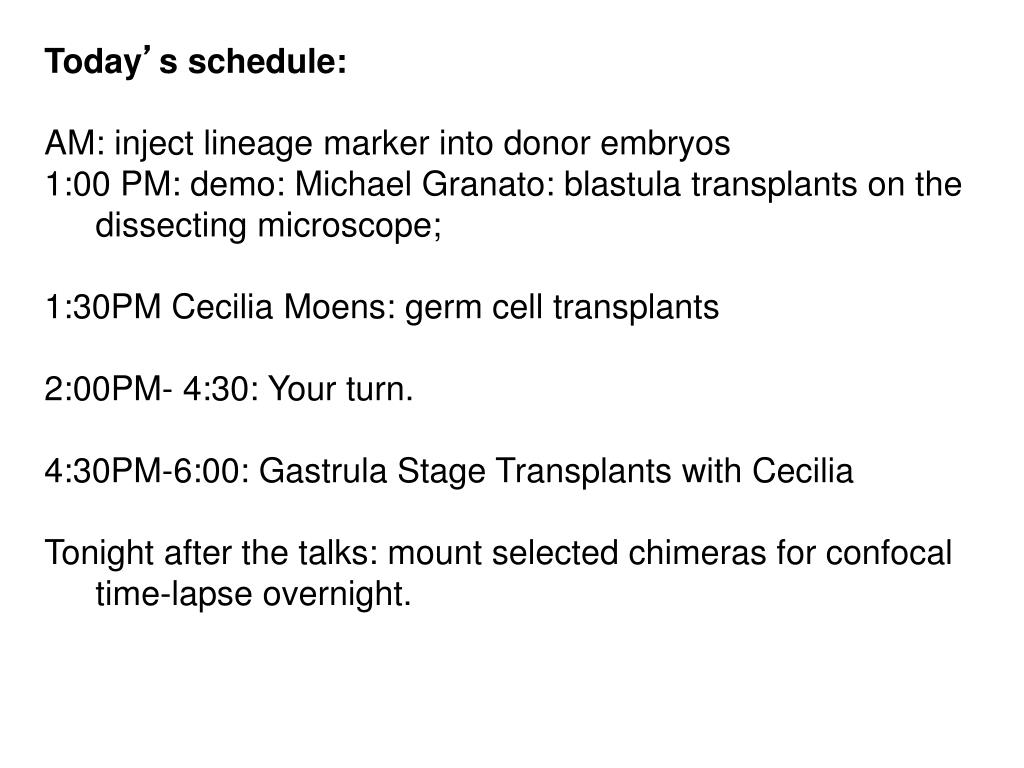Viewport: 1024px width, 768px height.
Task: Click the "dissecting microscope;" line
Action: click(268, 226)
